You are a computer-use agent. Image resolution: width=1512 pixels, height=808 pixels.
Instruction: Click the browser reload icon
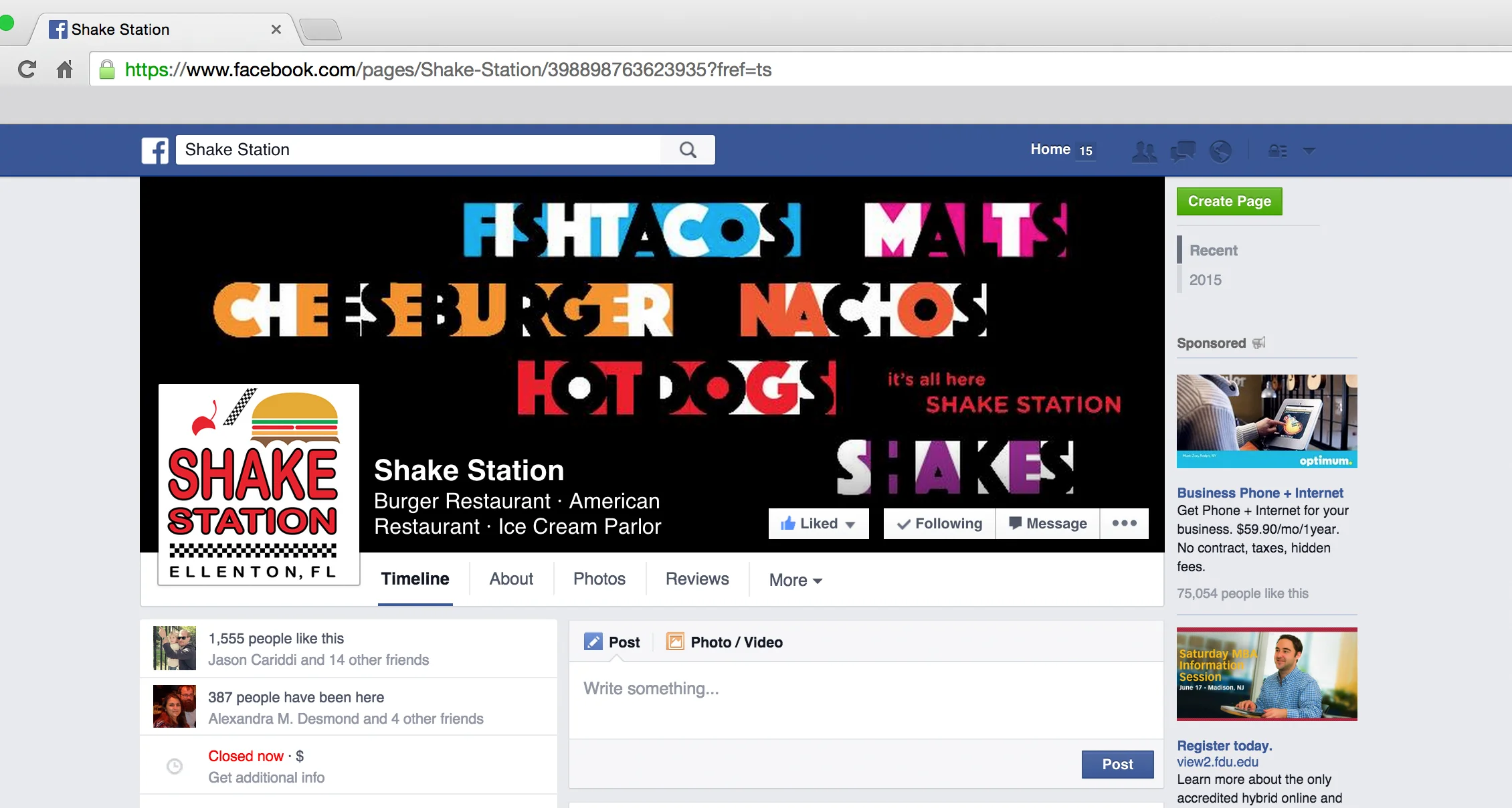pyautogui.click(x=27, y=70)
